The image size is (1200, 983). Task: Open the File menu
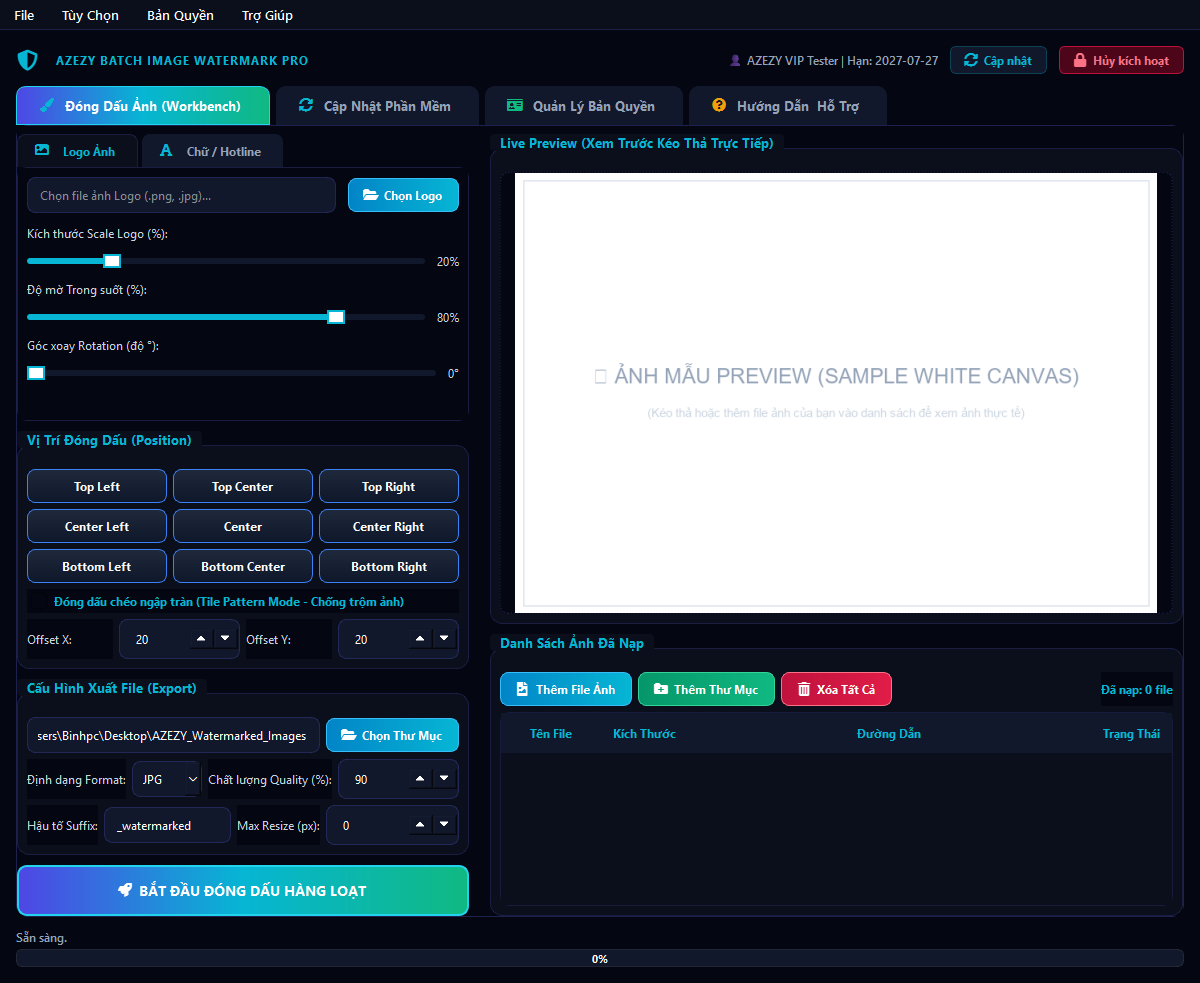tap(24, 15)
